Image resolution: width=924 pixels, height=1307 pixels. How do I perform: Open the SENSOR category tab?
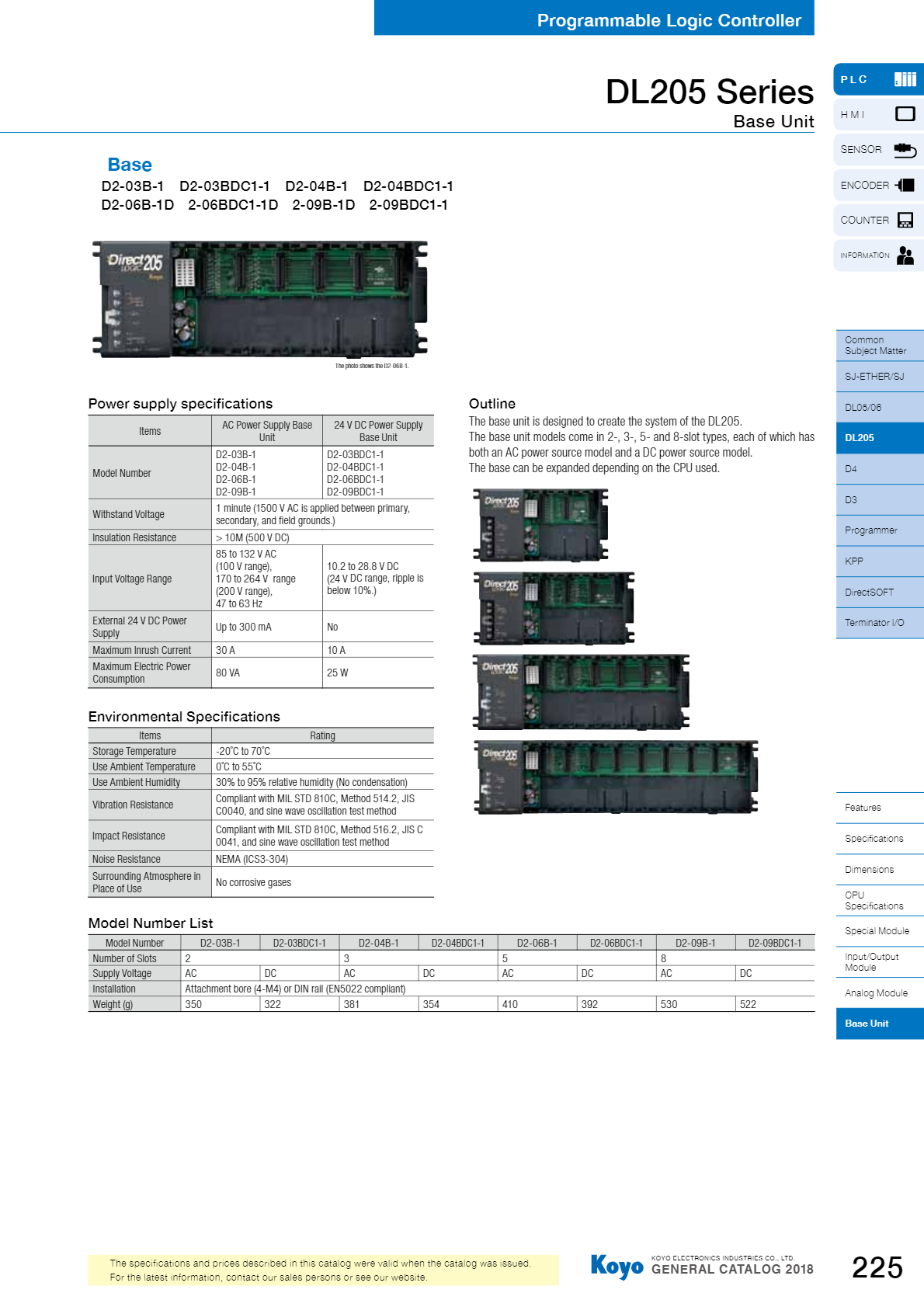(x=878, y=149)
